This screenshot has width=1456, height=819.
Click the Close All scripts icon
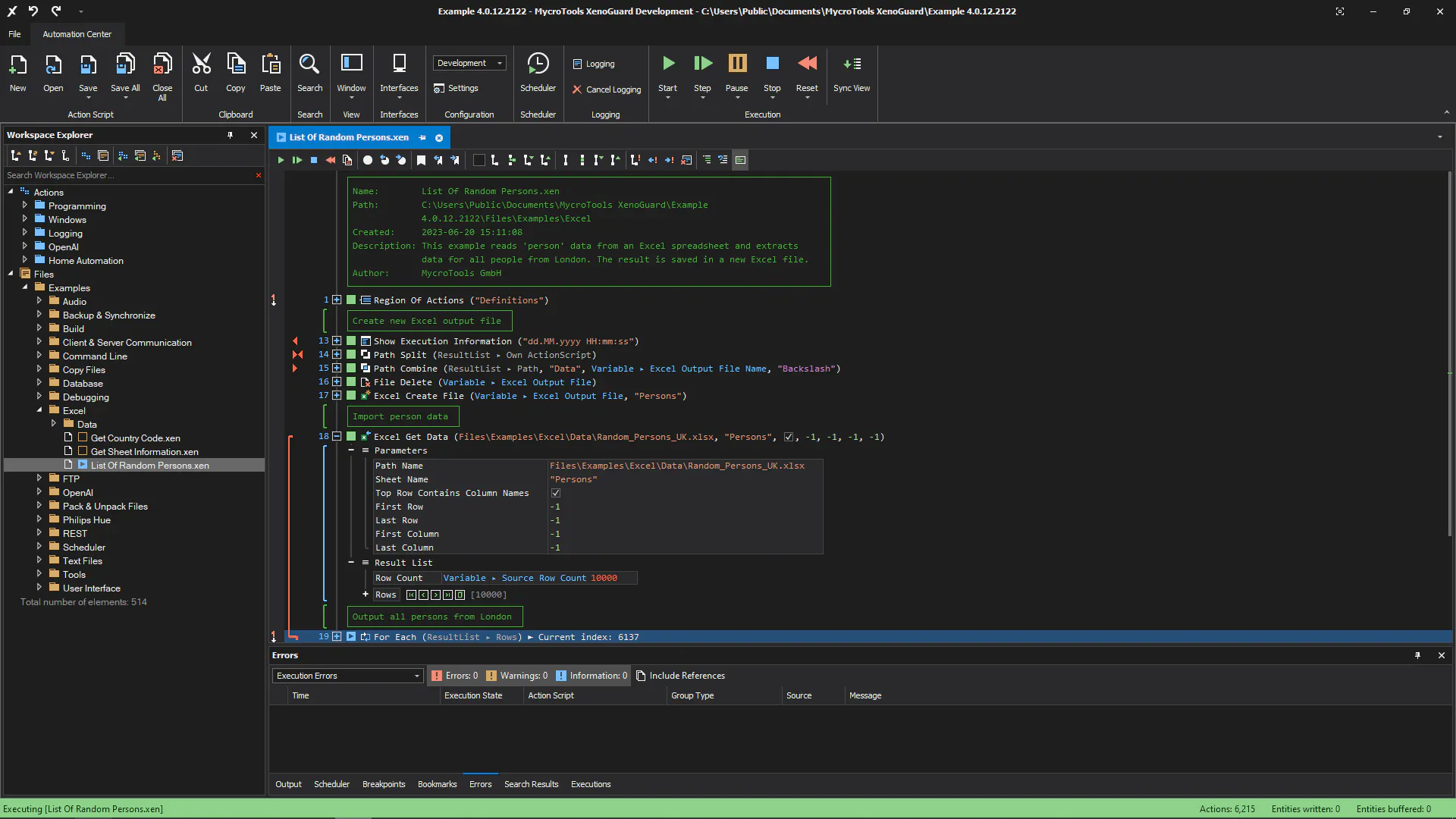162,64
